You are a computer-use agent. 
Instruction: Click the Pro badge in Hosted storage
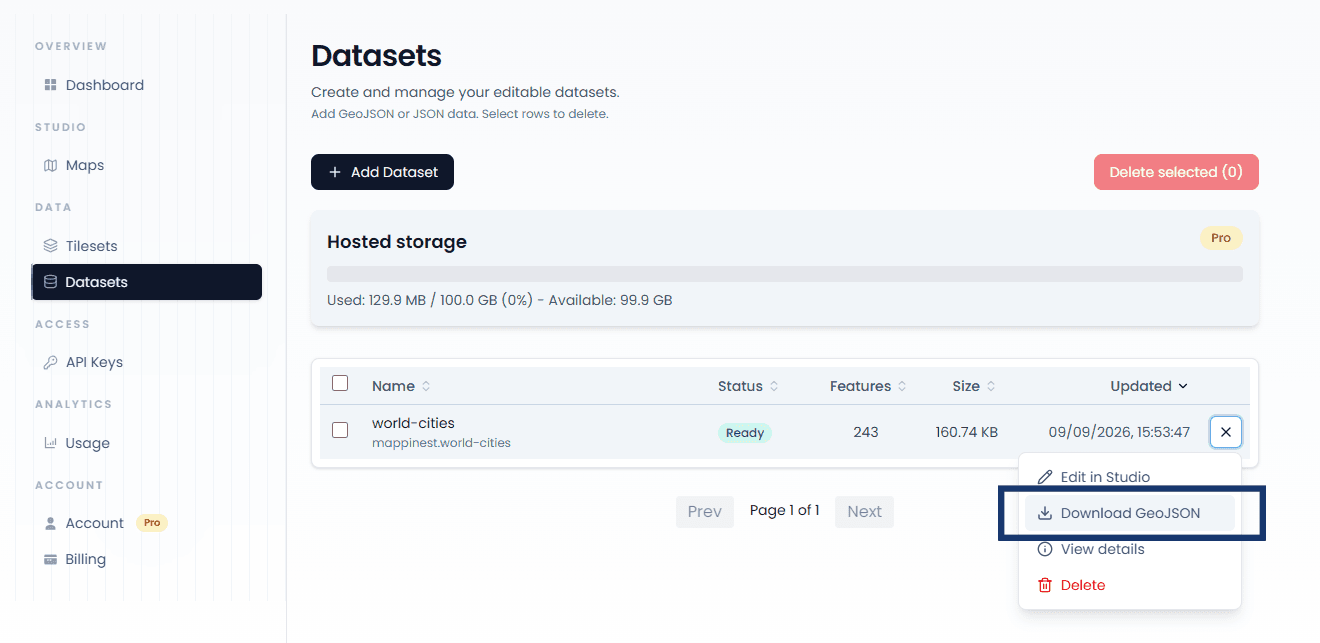tap(1221, 238)
